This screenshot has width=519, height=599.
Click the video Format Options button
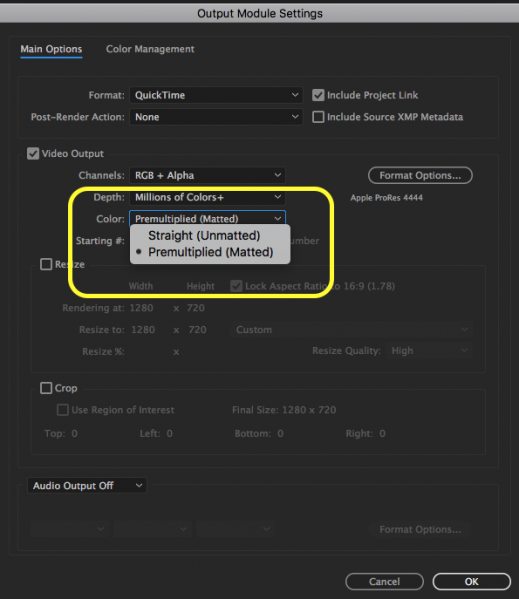coord(420,175)
